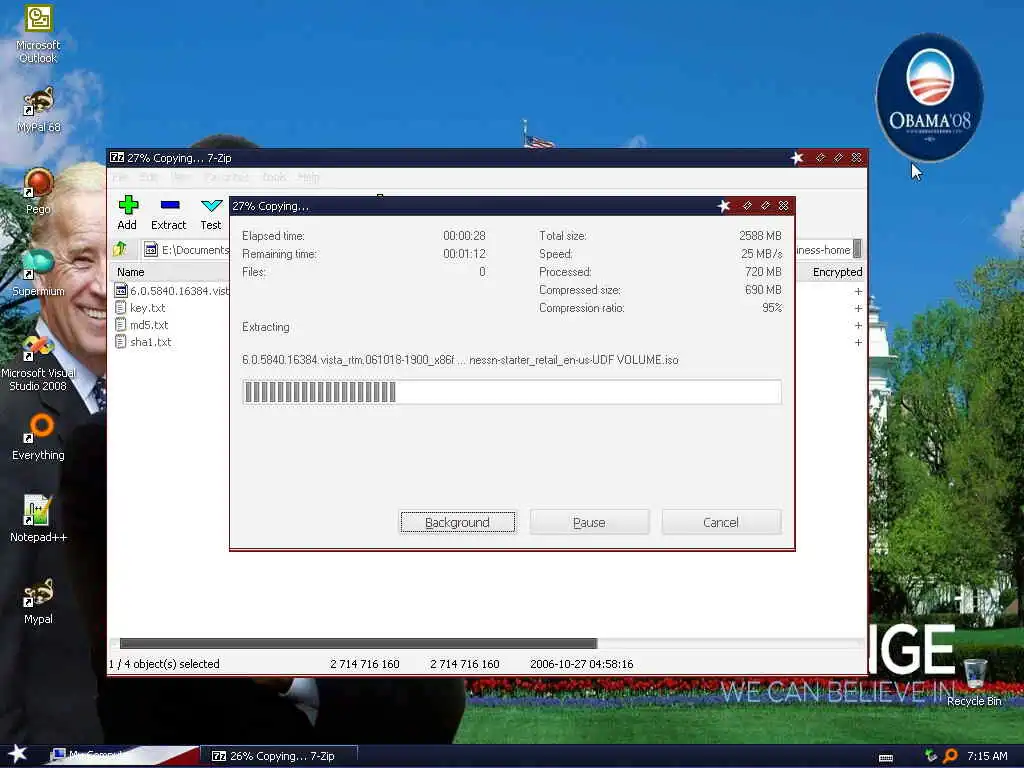
Task: Go up one folder level in 7-Zip
Action: tap(120, 249)
